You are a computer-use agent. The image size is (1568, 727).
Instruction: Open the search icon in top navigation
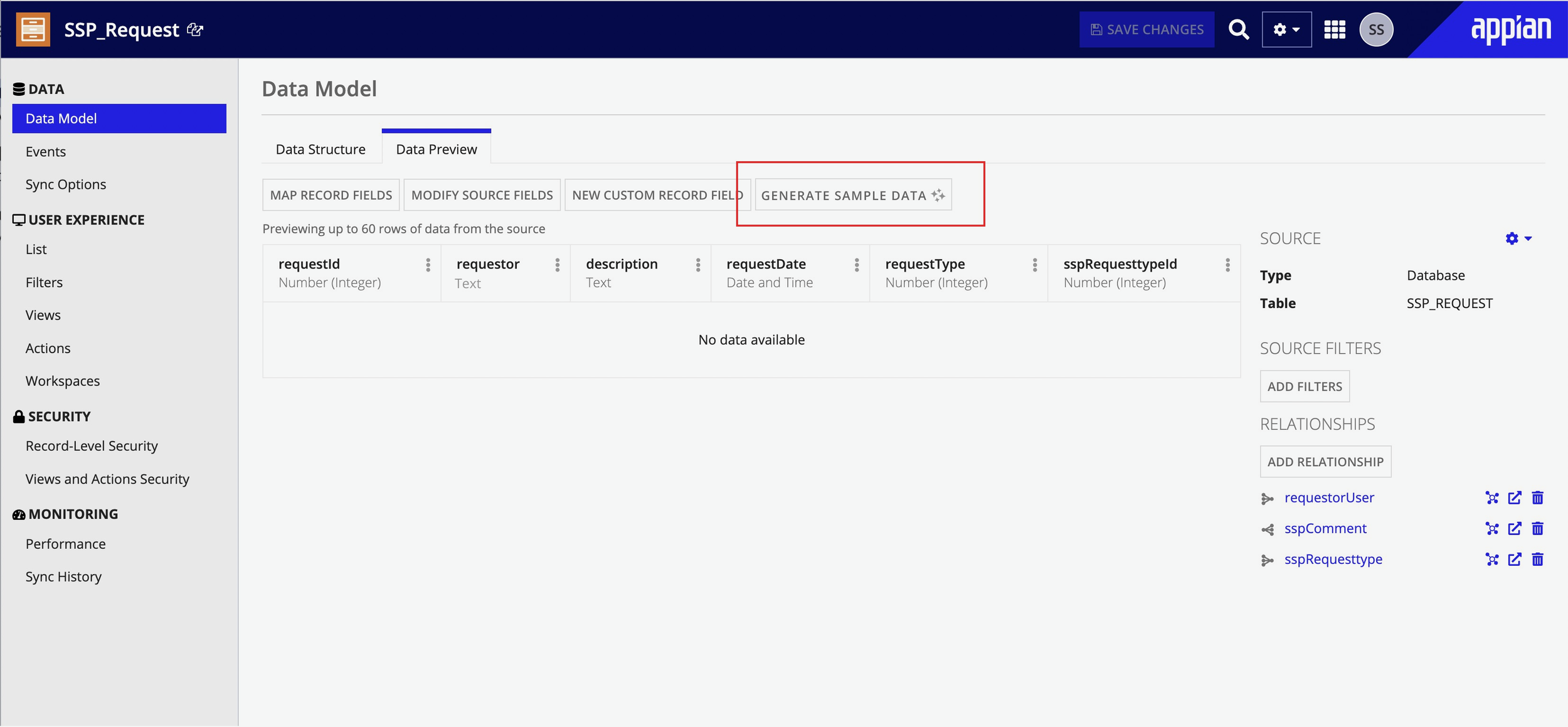1238,29
